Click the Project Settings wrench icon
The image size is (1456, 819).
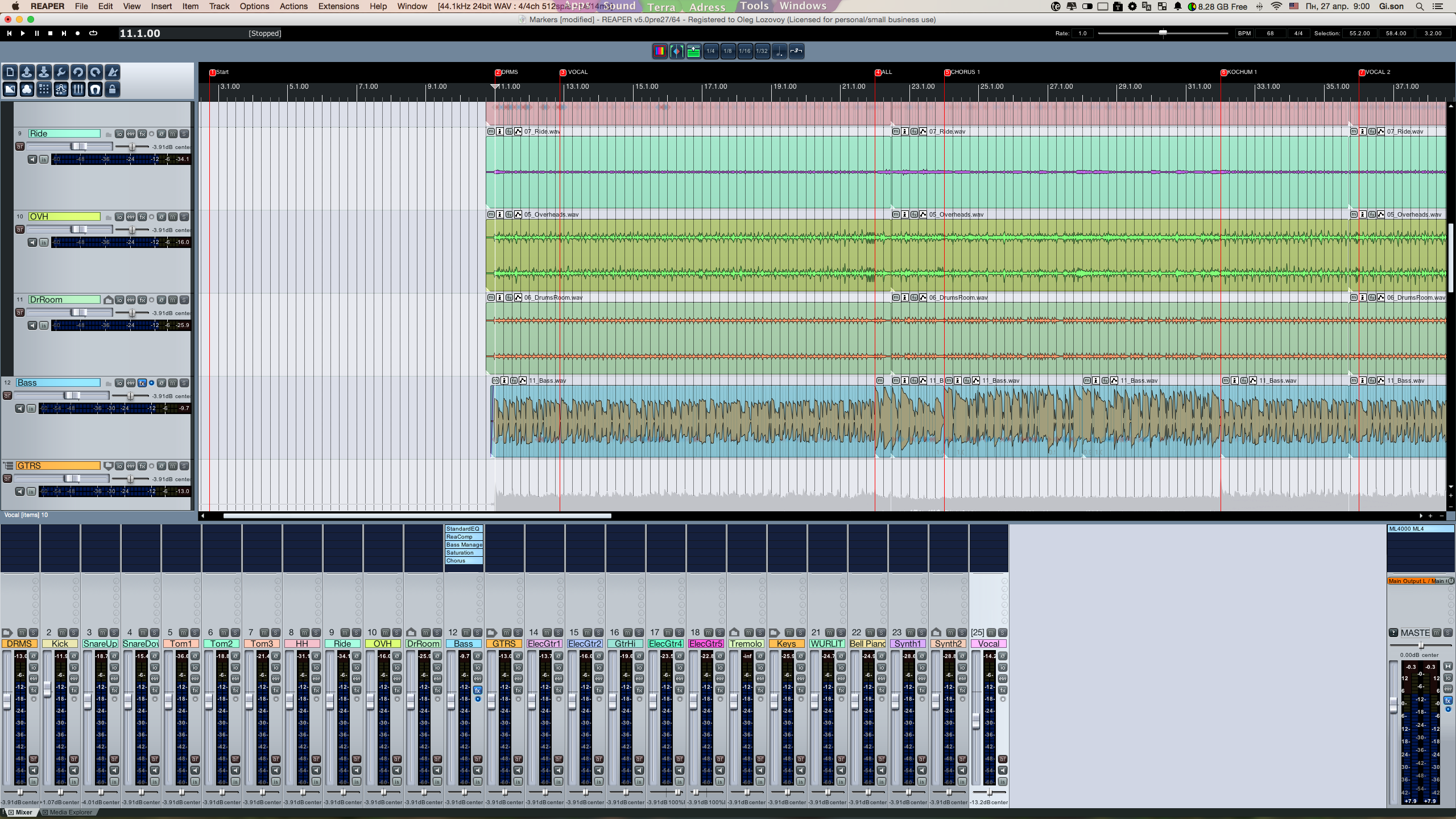61,72
